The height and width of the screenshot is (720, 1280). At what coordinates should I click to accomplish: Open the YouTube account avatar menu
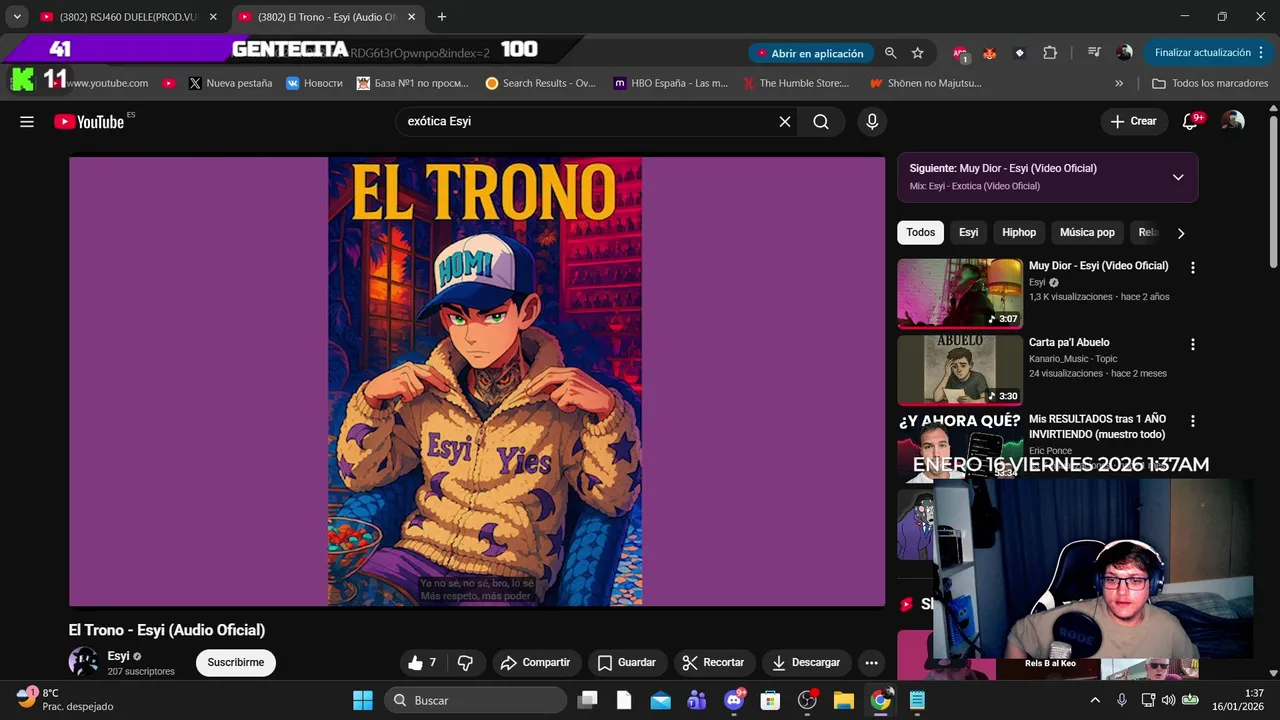click(1233, 121)
